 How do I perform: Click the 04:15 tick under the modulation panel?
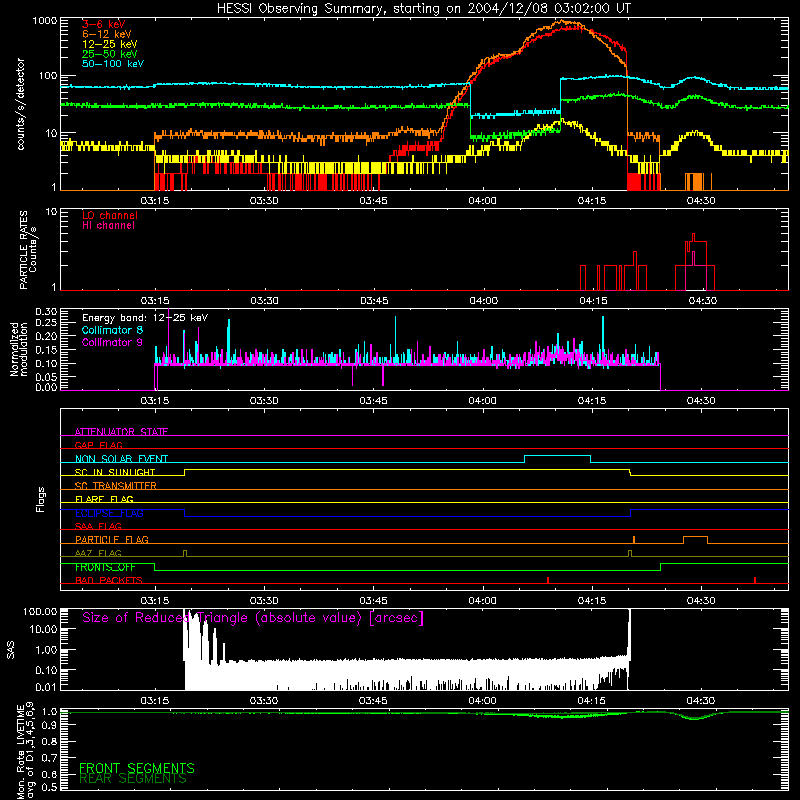592,401
